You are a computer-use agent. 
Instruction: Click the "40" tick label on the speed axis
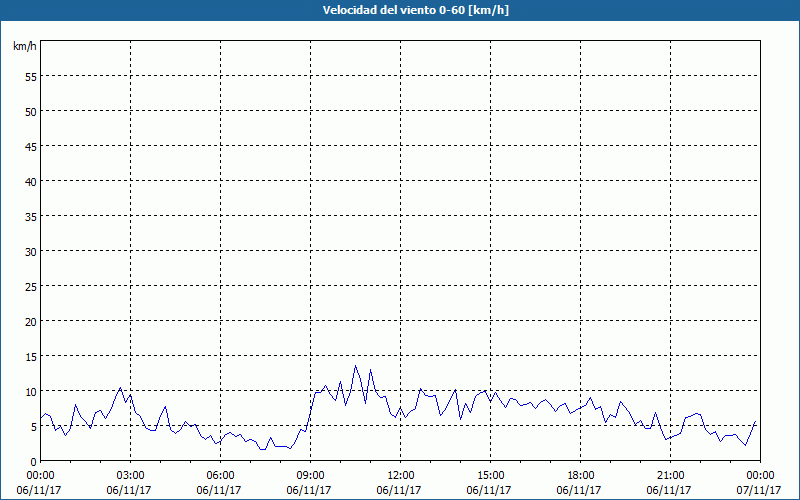31,182
